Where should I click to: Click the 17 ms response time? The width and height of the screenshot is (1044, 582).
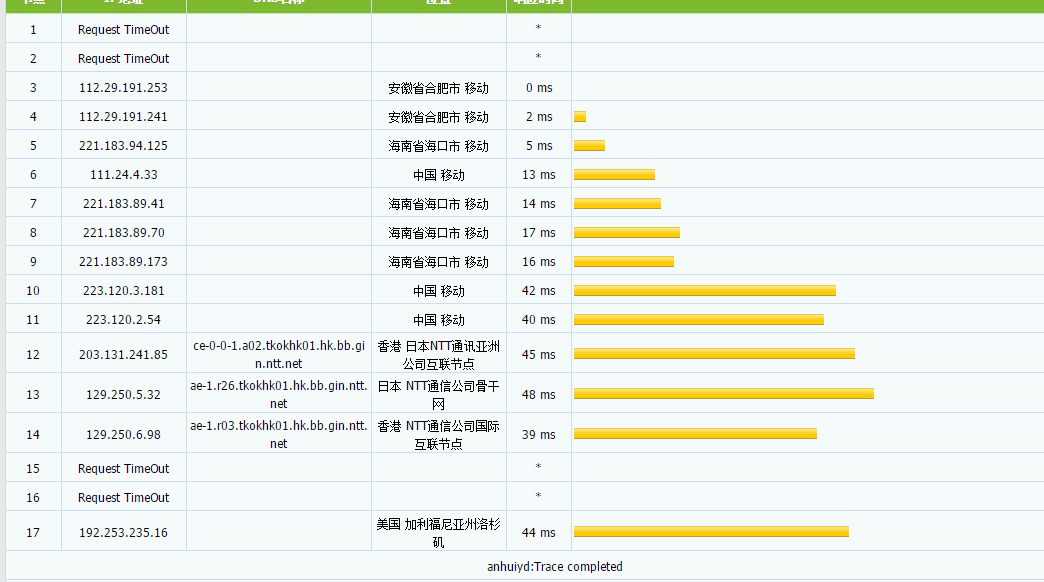click(539, 233)
